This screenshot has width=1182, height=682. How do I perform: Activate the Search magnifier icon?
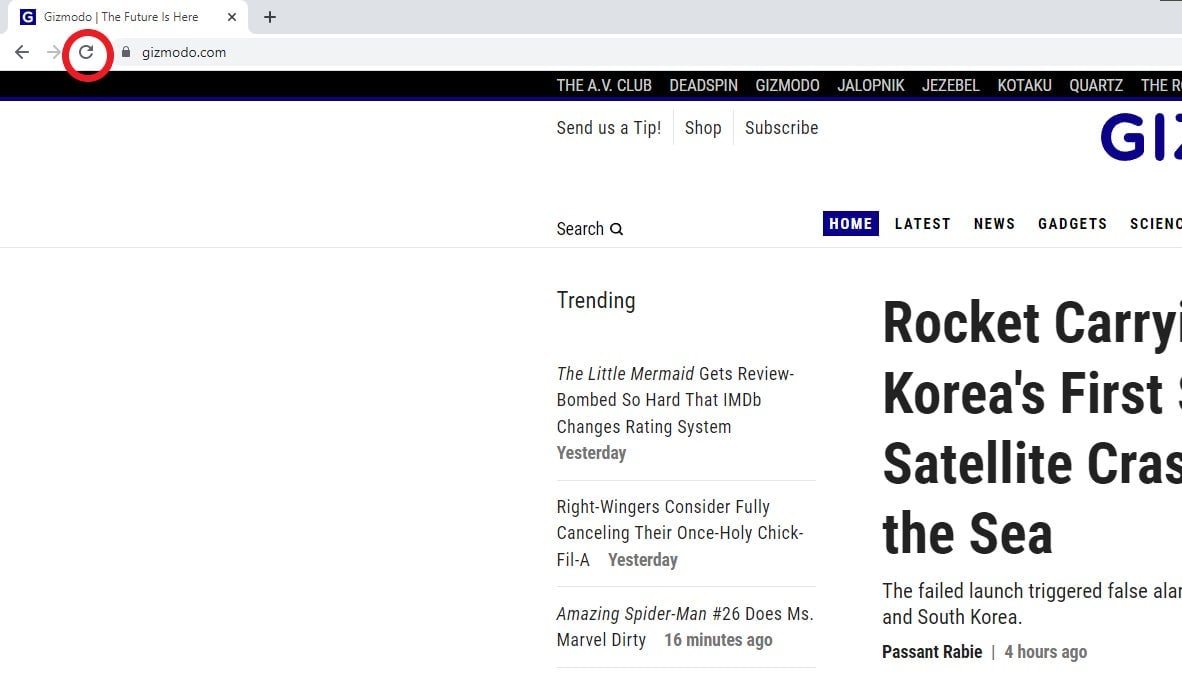click(x=618, y=229)
